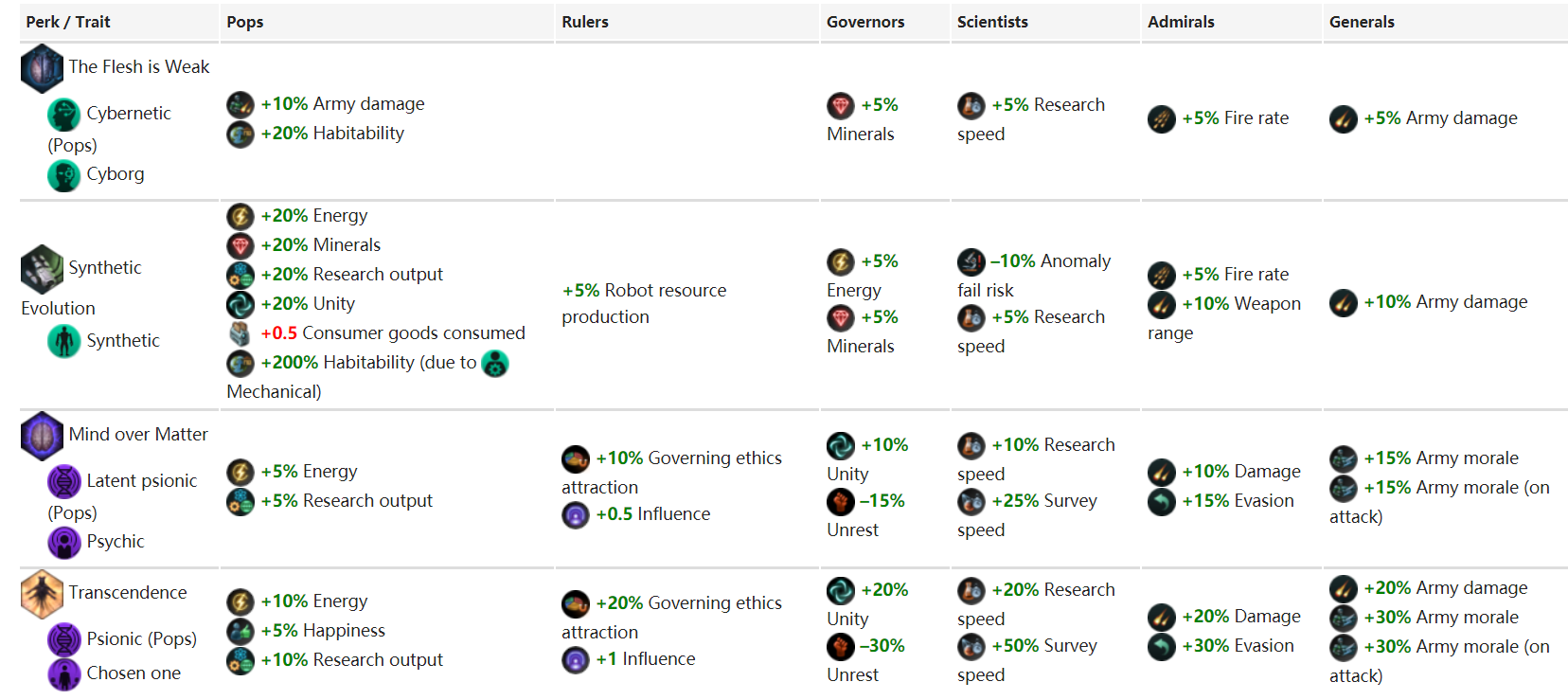Click the Latent psionic trait icon
The image size is (1568, 700).
tap(64, 481)
